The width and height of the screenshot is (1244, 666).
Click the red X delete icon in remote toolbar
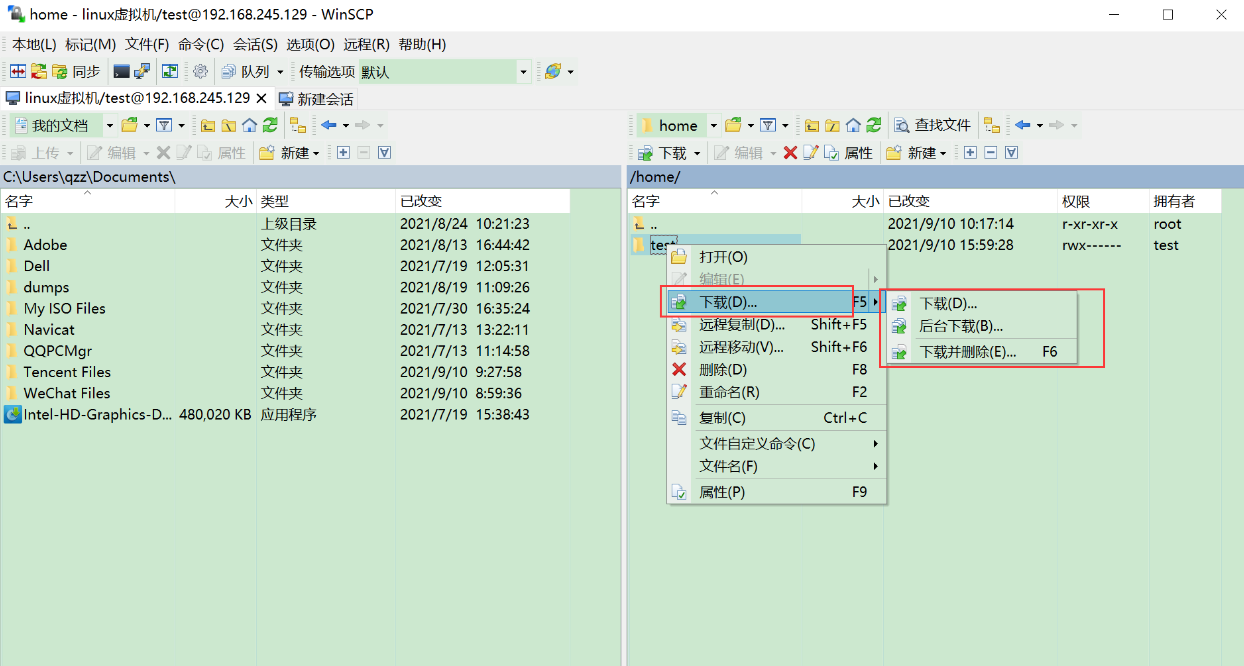(790, 153)
